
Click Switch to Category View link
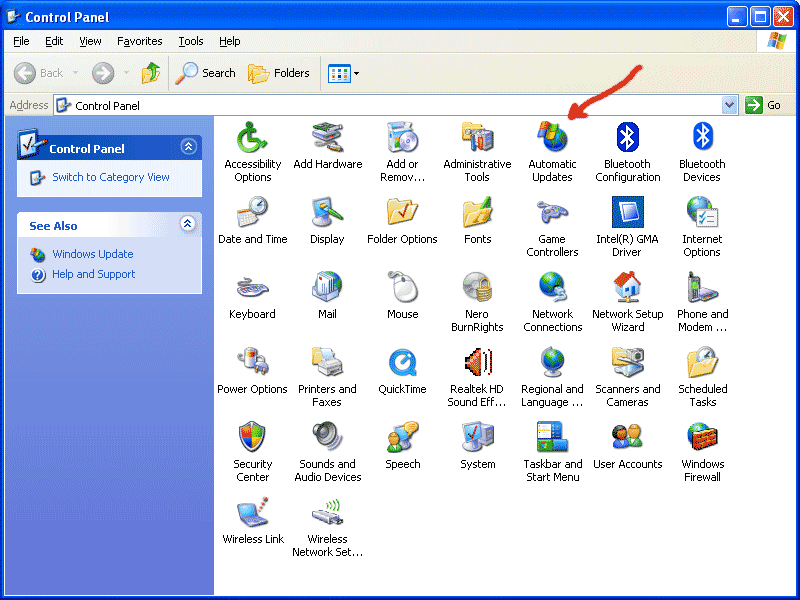coord(111,177)
